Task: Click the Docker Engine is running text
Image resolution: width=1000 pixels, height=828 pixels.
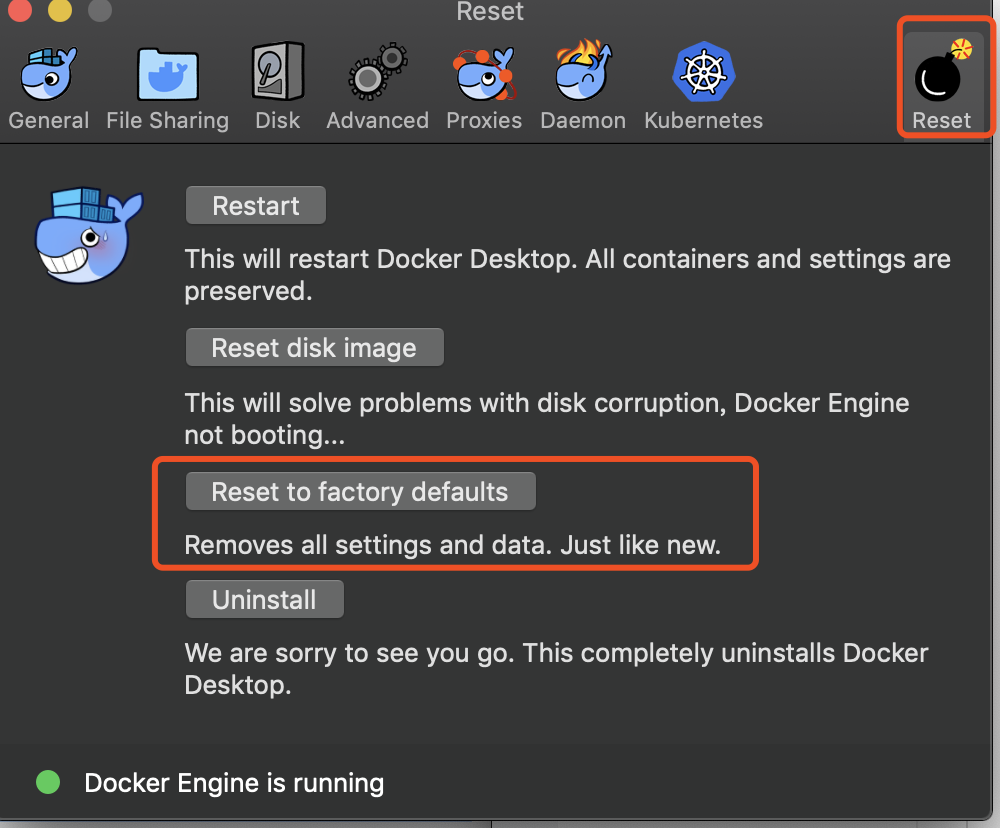Action: [x=233, y=782]
